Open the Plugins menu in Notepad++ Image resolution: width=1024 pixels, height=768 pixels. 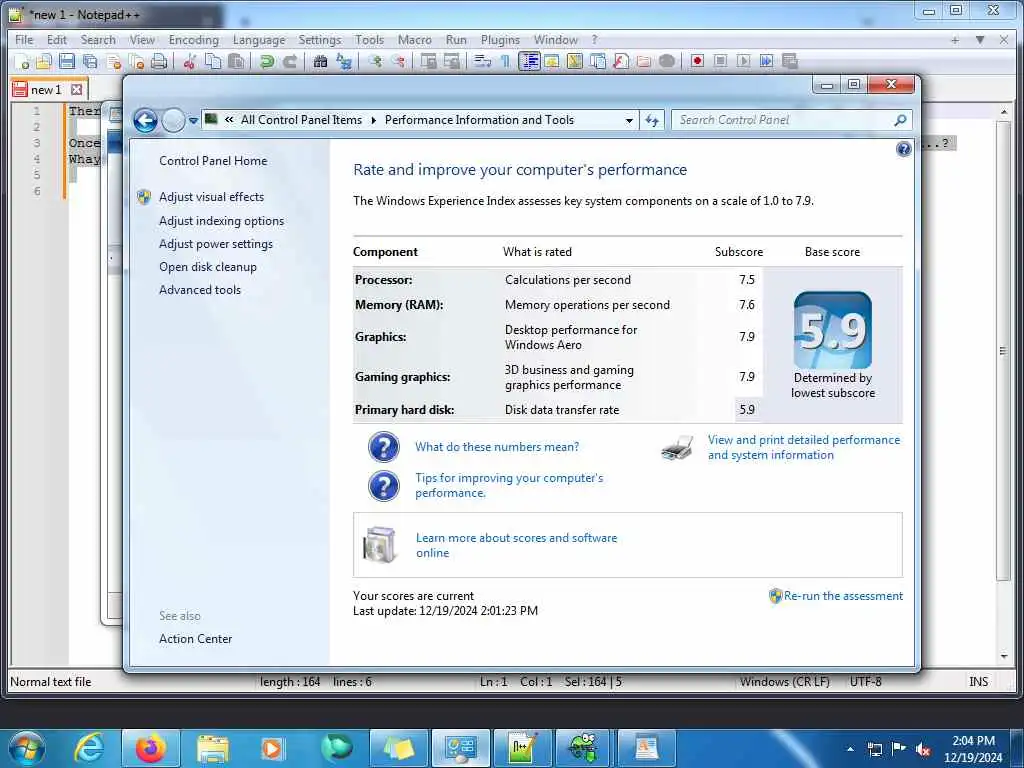500,40
